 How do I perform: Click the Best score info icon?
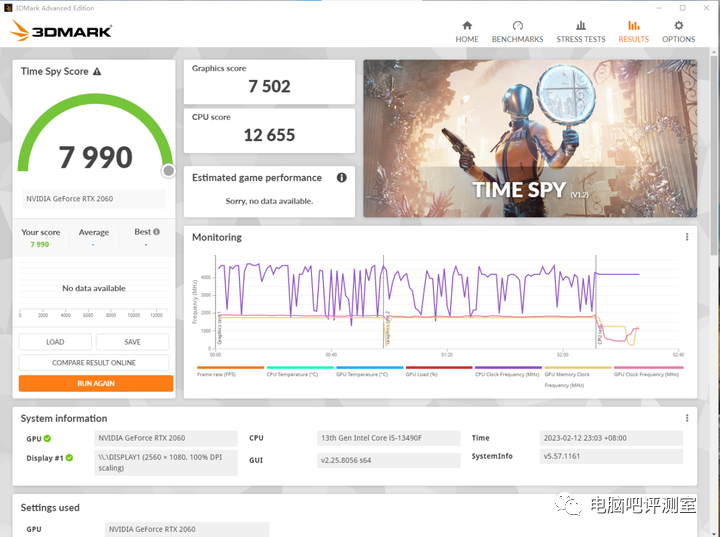tap(157, 232)
